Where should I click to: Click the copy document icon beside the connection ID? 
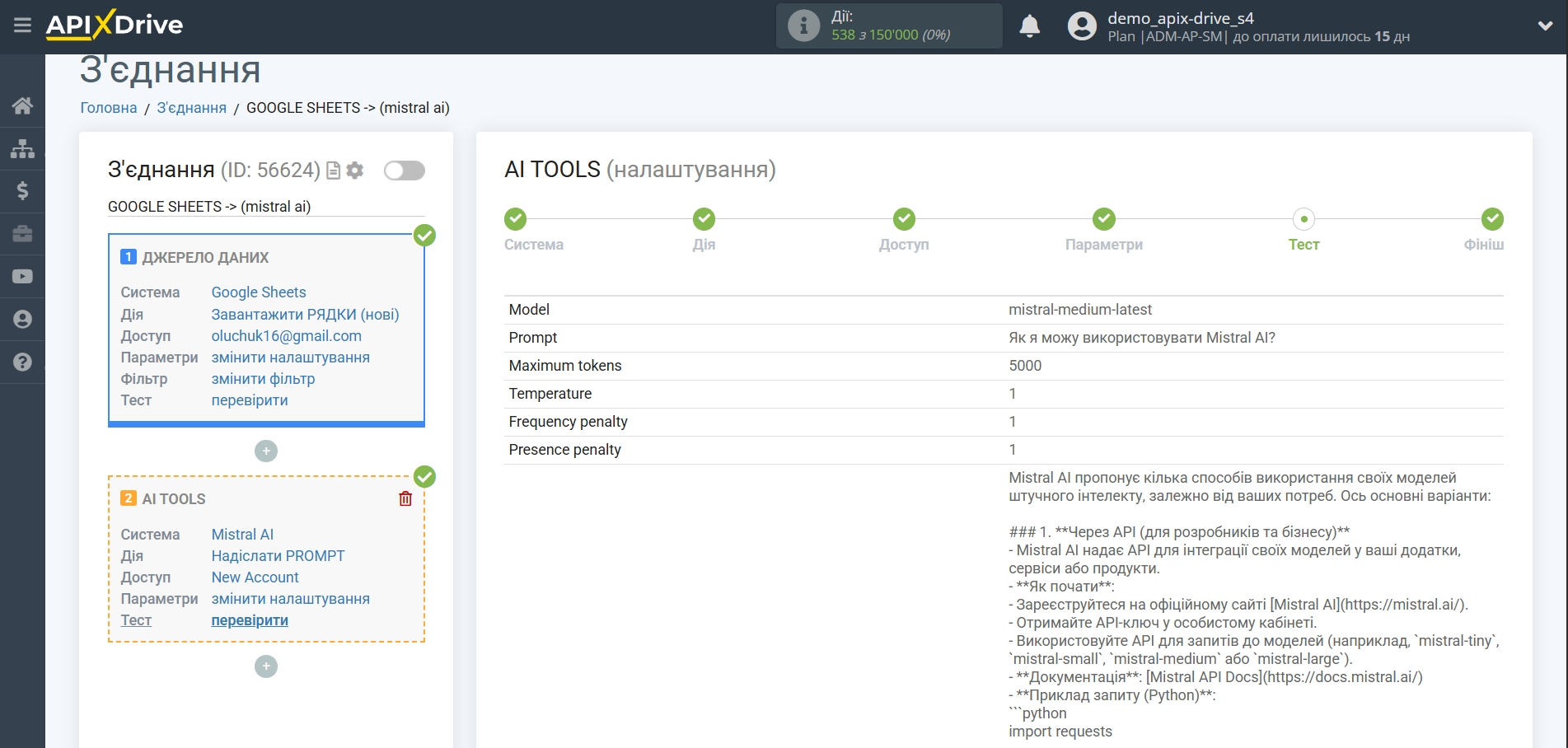tap(334, 171)
